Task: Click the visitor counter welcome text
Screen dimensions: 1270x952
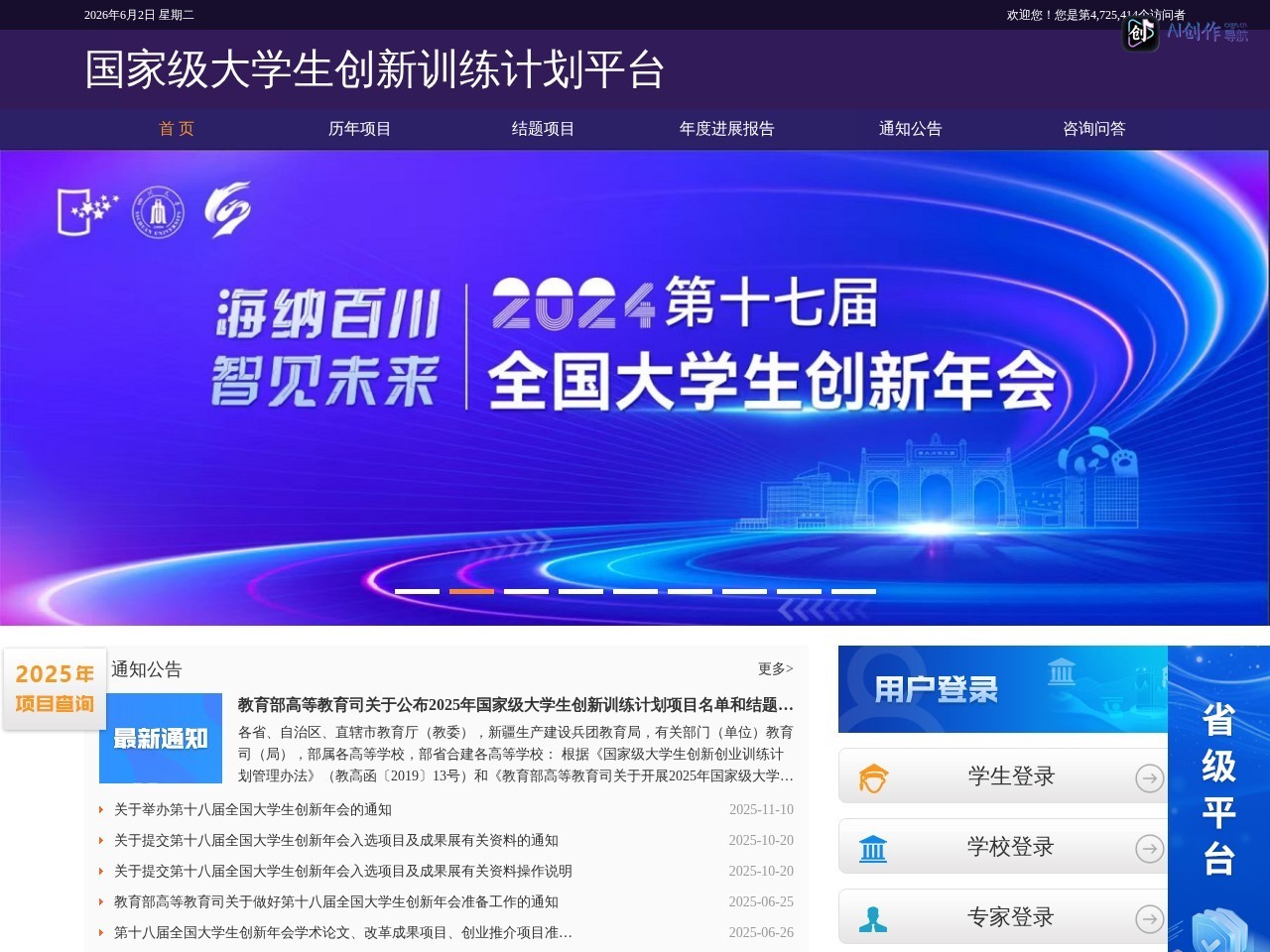Action: (1095, 15)
